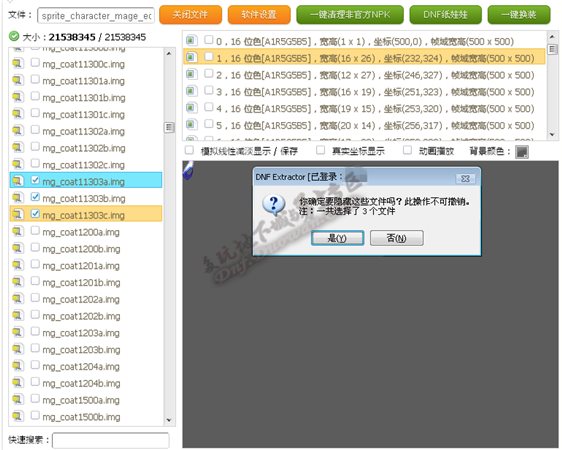Select frame row 0 with 宽高(1 x 1)
The width and height of the screenshot is (562, 450).
(365, 41)
